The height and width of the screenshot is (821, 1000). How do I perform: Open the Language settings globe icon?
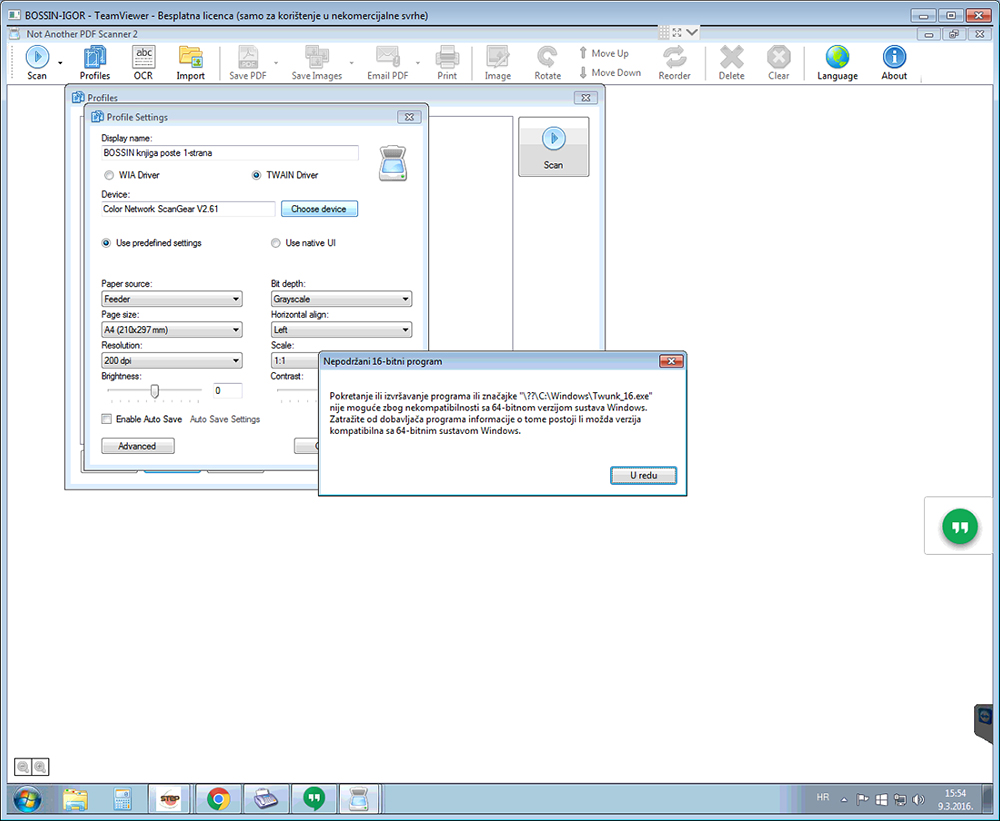837,62
